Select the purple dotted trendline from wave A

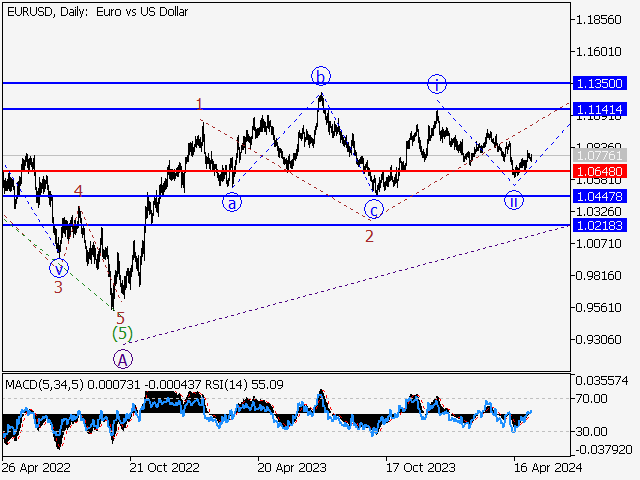click(x=347, y=284)
